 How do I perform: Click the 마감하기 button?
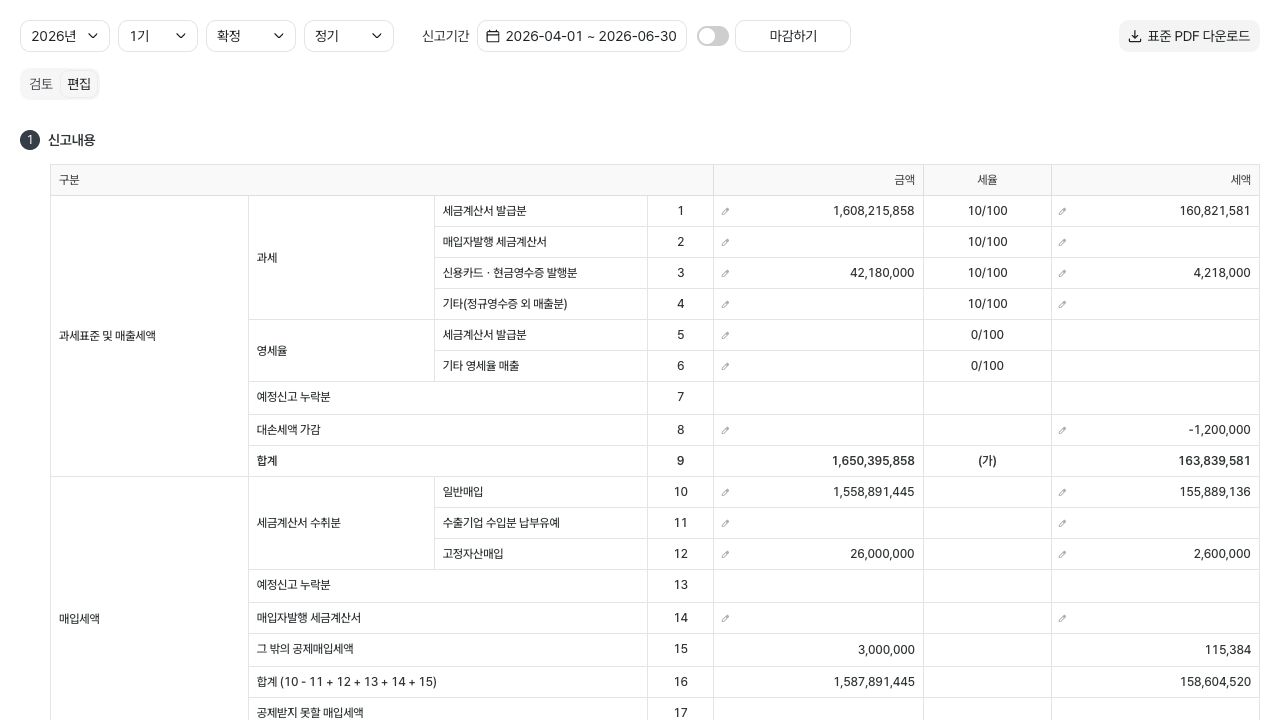[793, 36]
